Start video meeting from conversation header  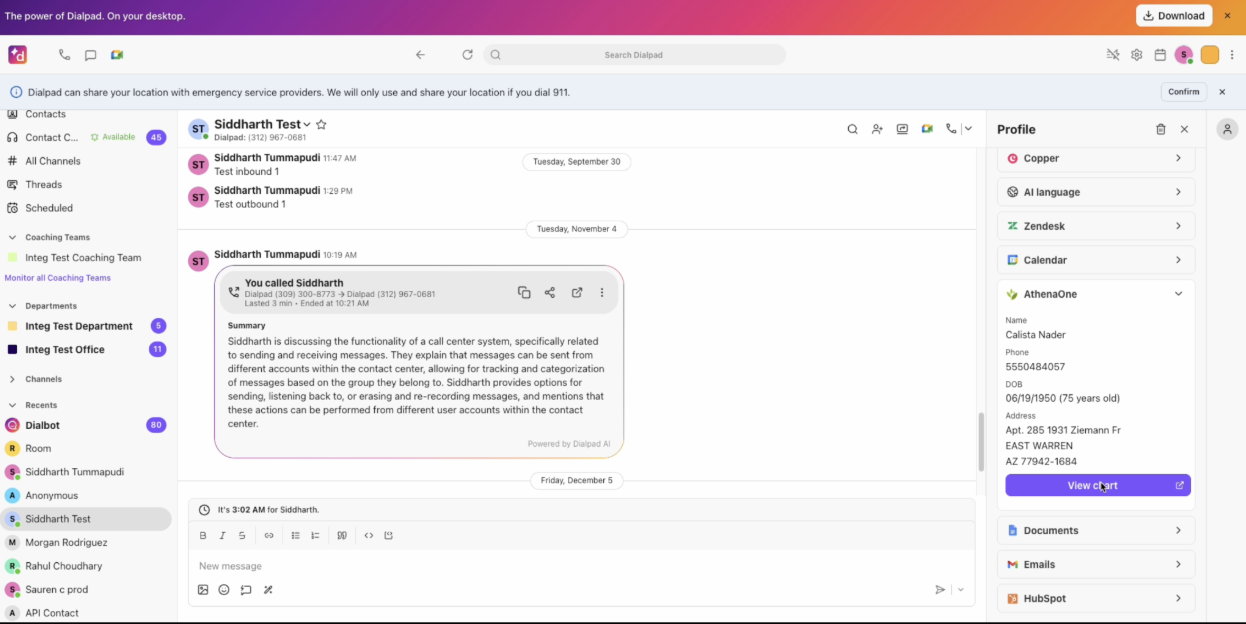[x=927, y=129]
